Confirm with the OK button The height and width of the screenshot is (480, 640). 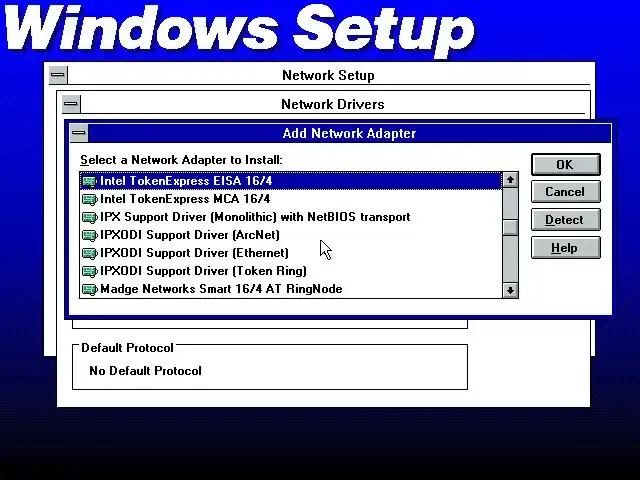[566, 164]
